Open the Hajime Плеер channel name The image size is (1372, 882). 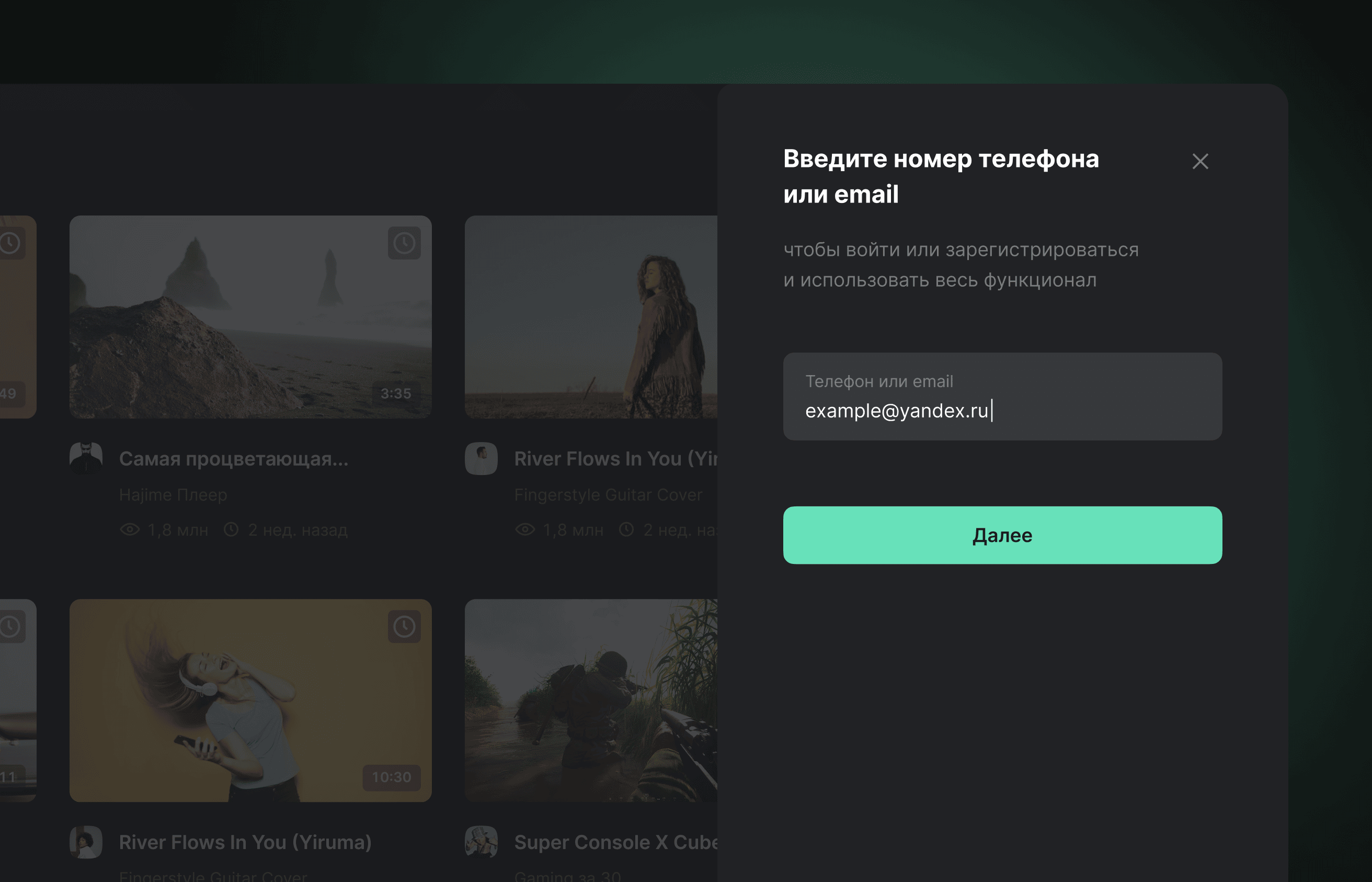[x=173, y=494]
